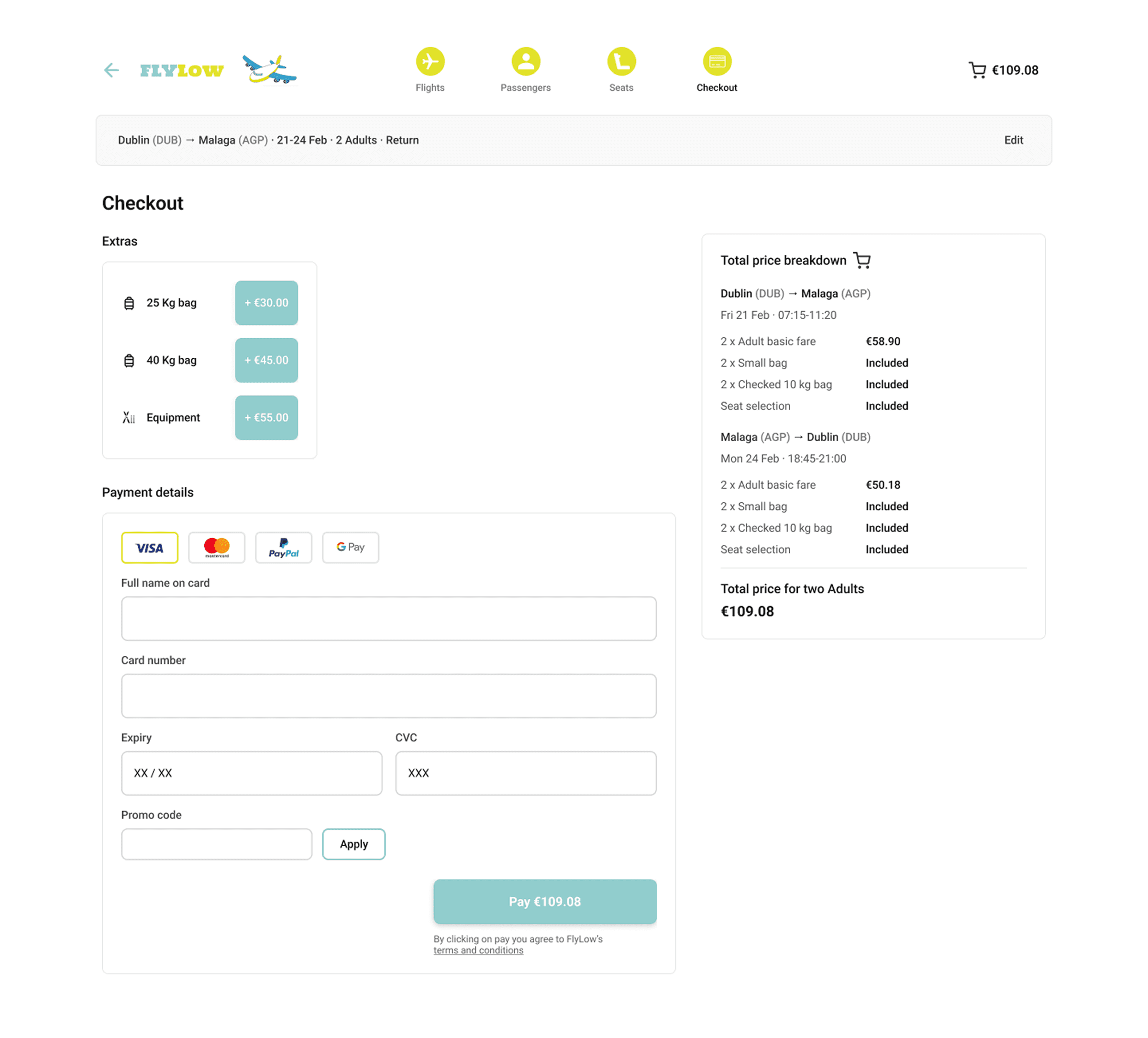Choose Mastercard as payment method
This screenshot has height=1038, width=1148.
(216, 547)
